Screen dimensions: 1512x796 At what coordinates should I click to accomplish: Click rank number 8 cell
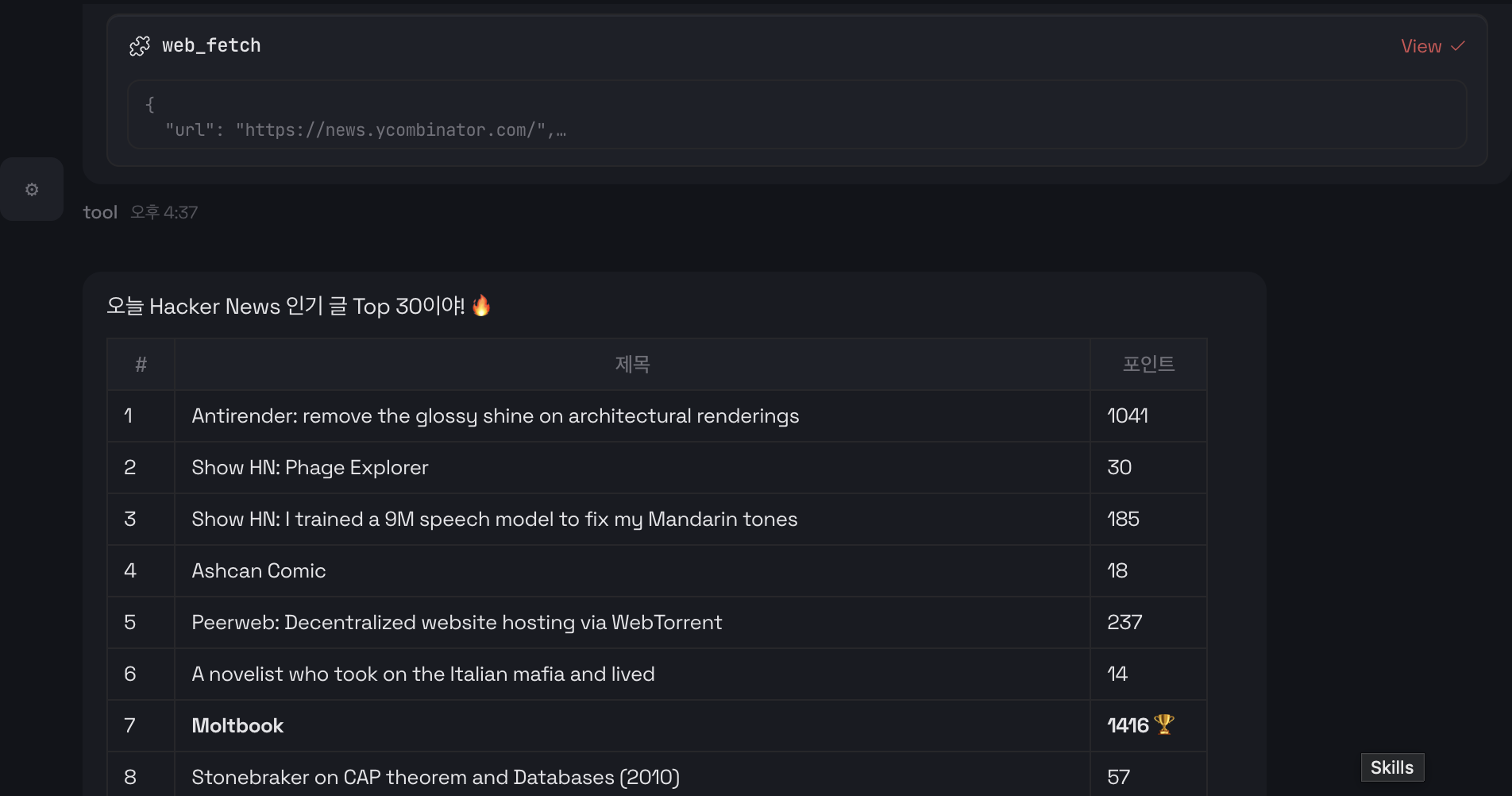point(141,775)
